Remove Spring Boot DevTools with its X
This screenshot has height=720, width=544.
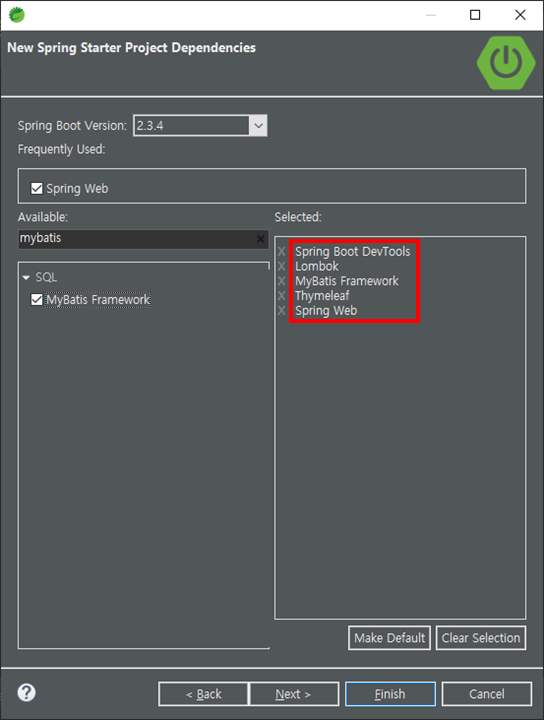click(x=281, y=251)
